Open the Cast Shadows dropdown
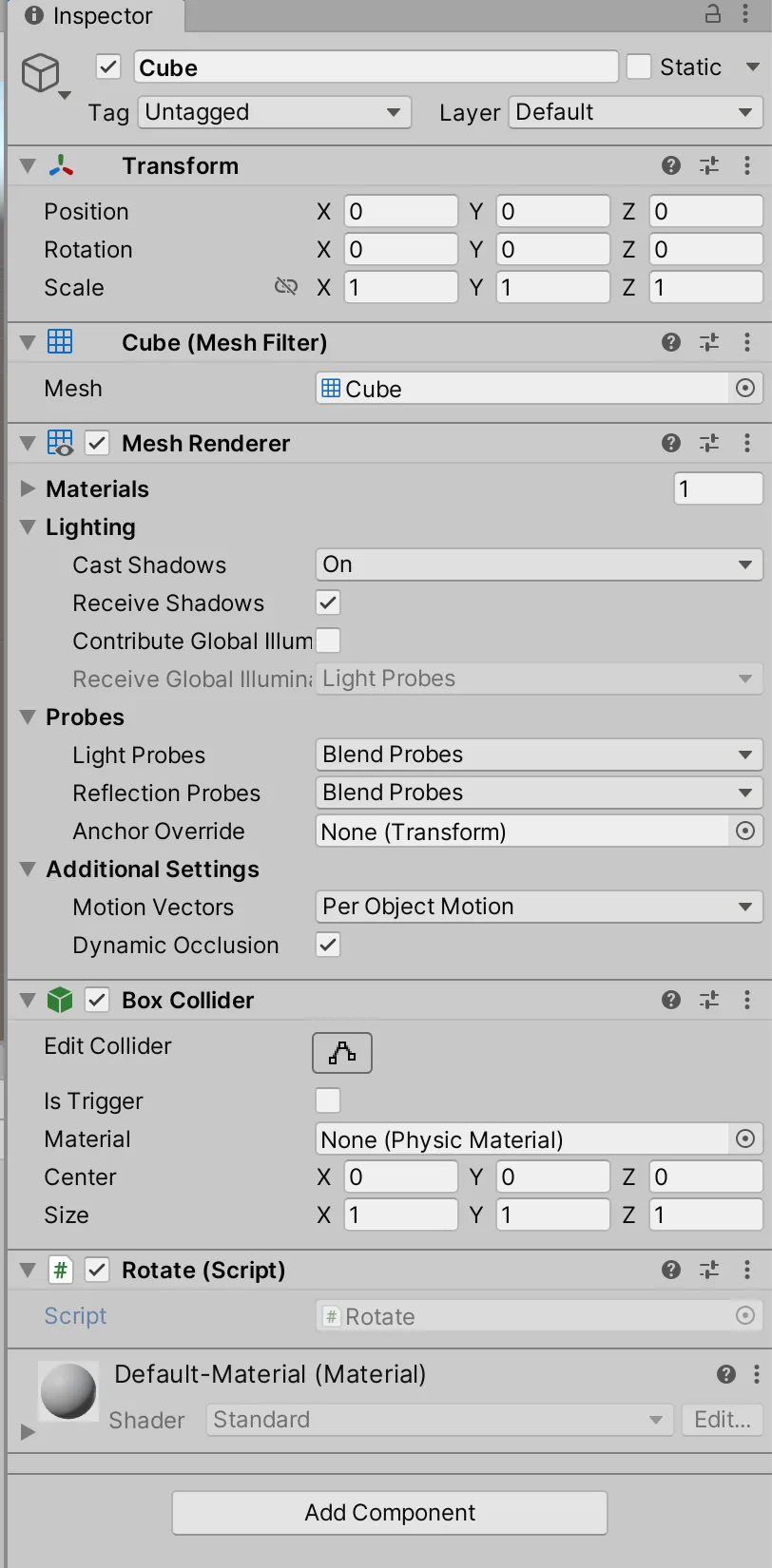The image size is (772, 1568). (538, 564)
